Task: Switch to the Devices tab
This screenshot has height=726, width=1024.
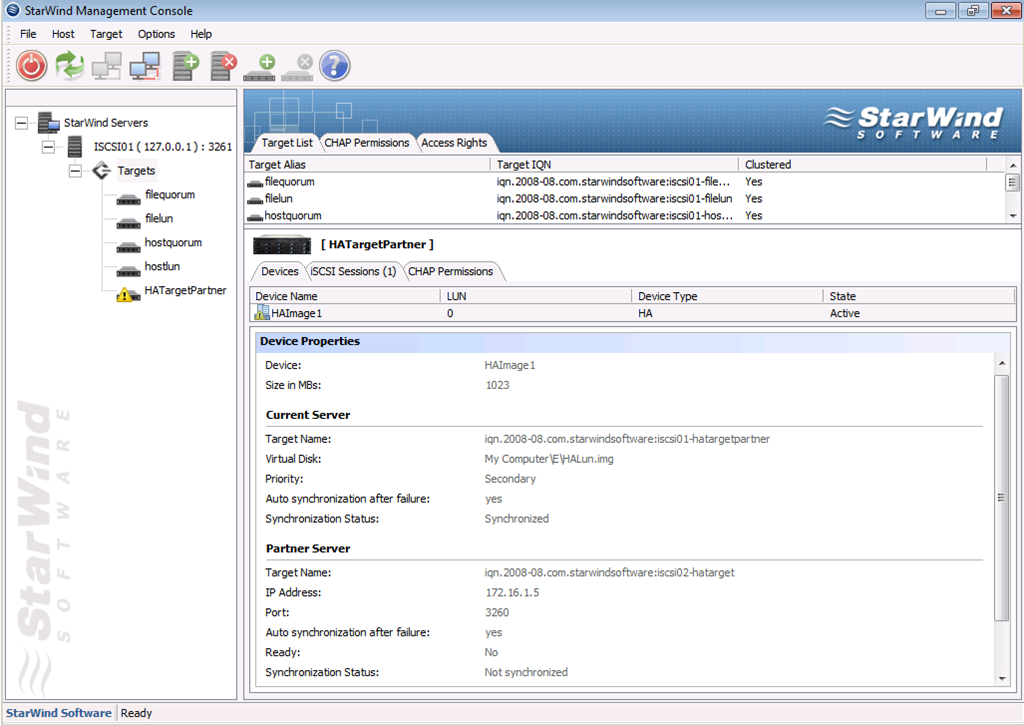Action: coord(280,272)
